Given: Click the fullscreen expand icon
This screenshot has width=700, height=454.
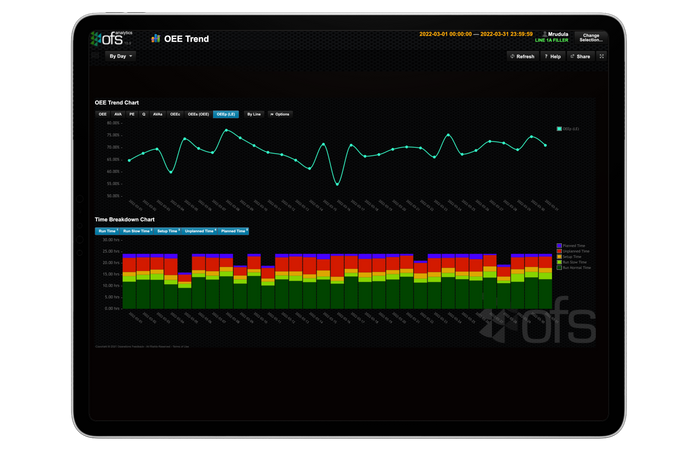Looking at the screenshot, I should pos(602,57).
